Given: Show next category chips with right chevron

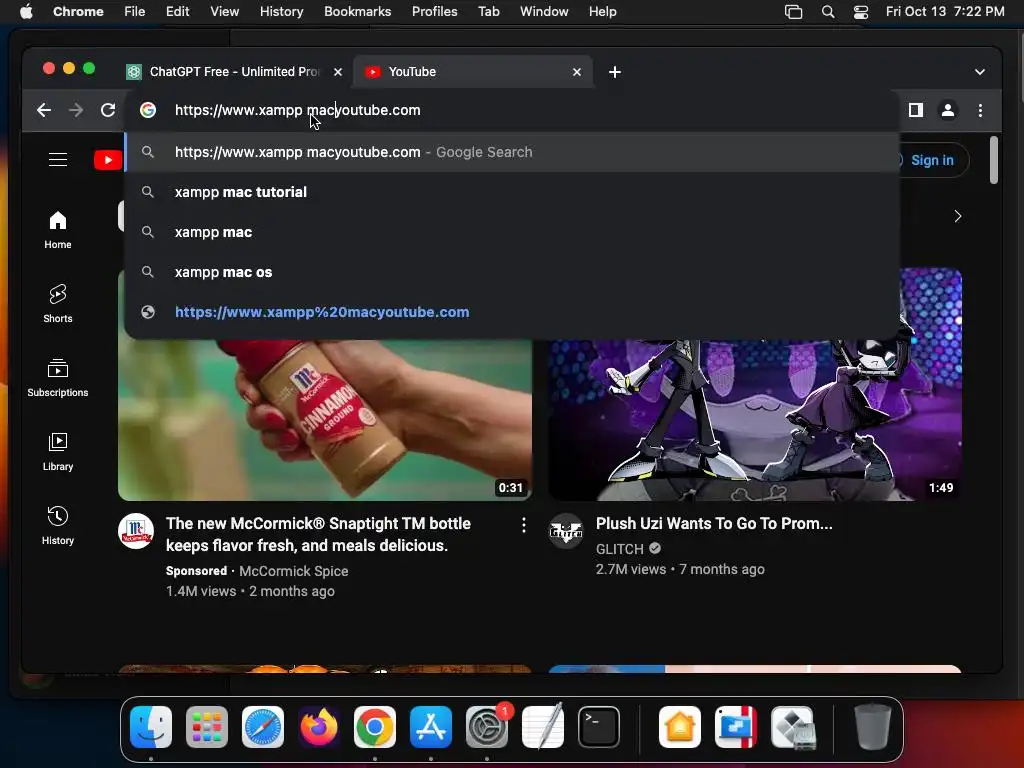Looking at the screenshot, I should 957,216.
